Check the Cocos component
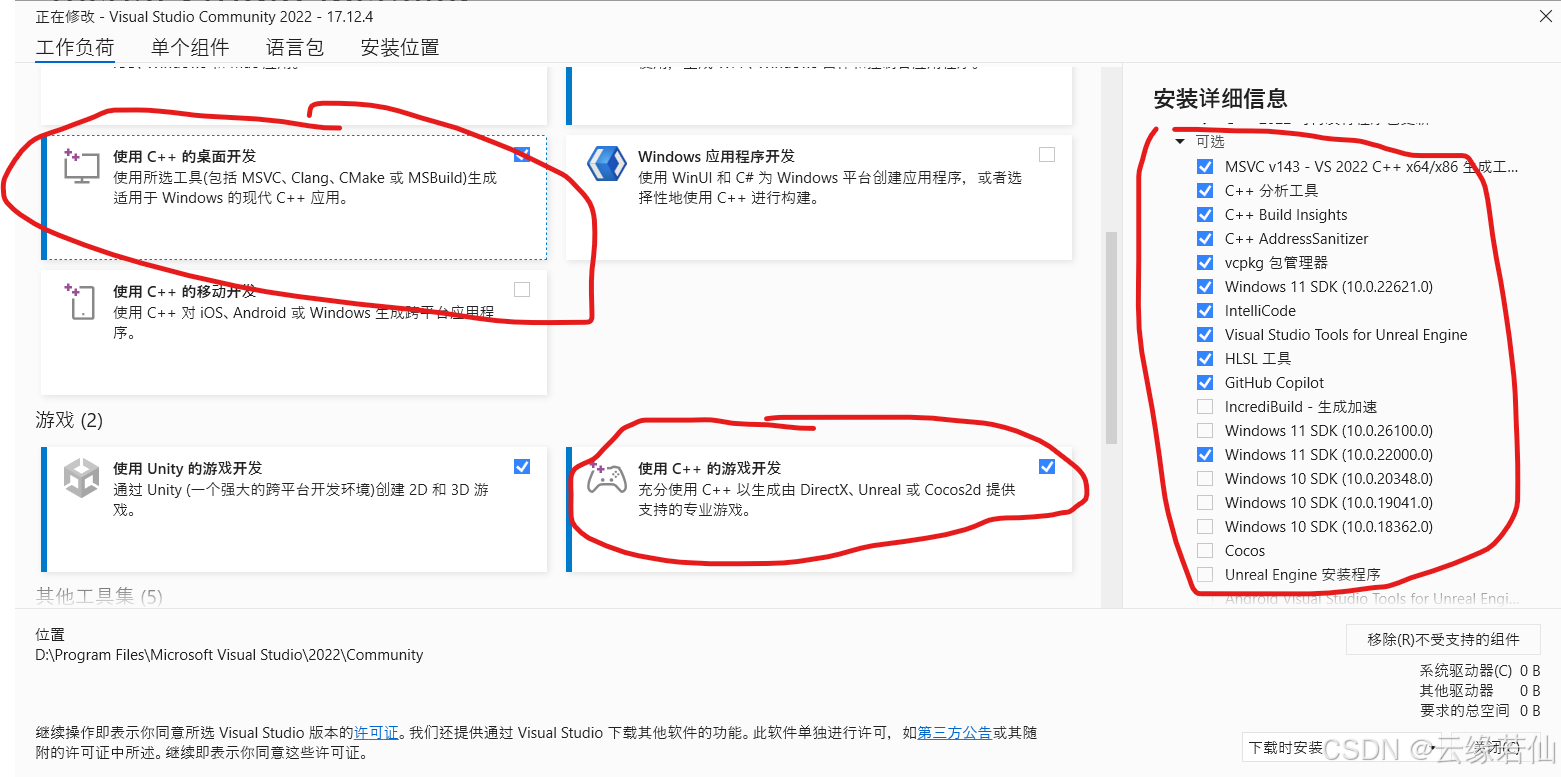 [x=1205, y=550]
